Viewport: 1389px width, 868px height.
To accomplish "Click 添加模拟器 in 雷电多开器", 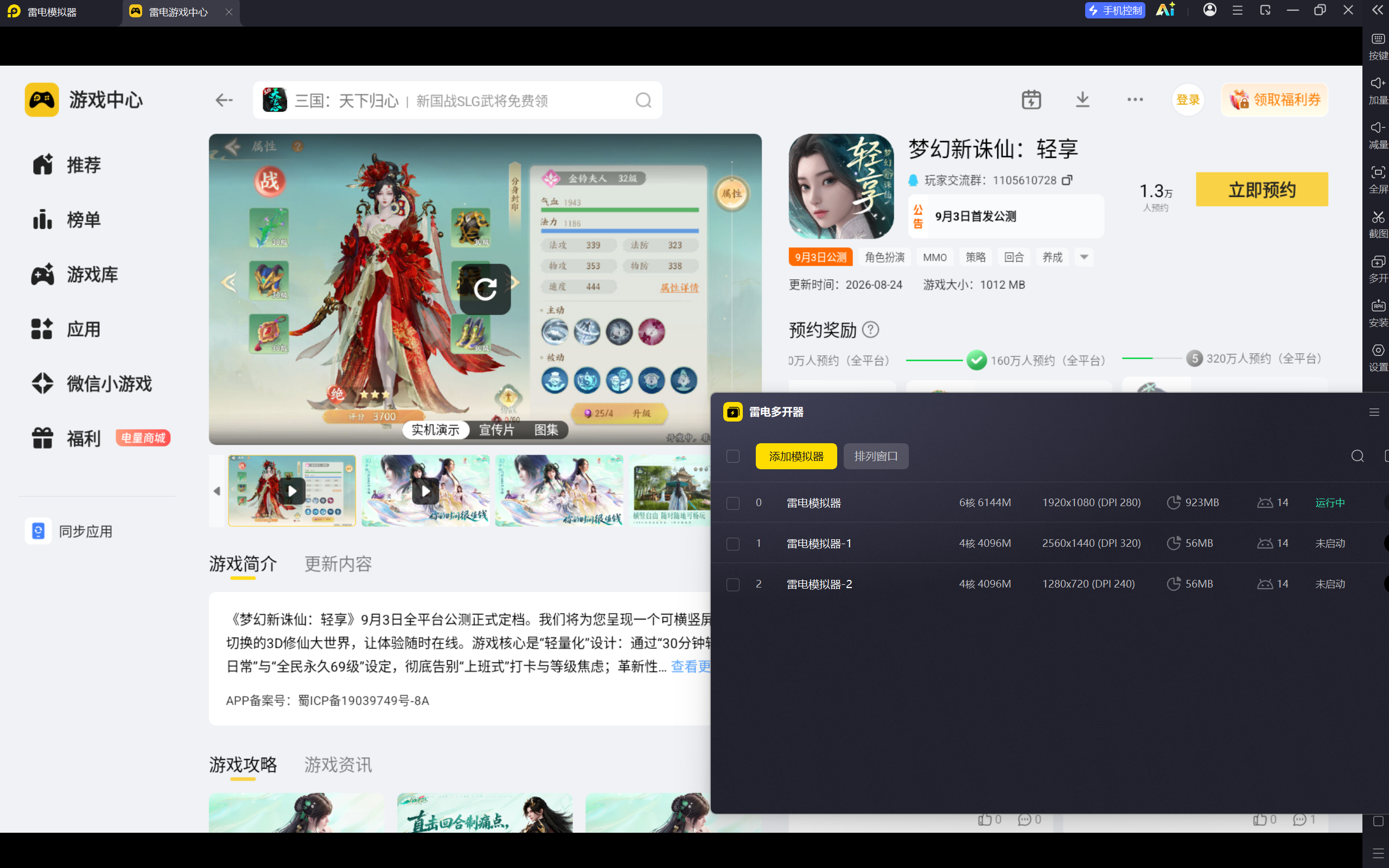I will pyautogui.click(x=796, y=456).
